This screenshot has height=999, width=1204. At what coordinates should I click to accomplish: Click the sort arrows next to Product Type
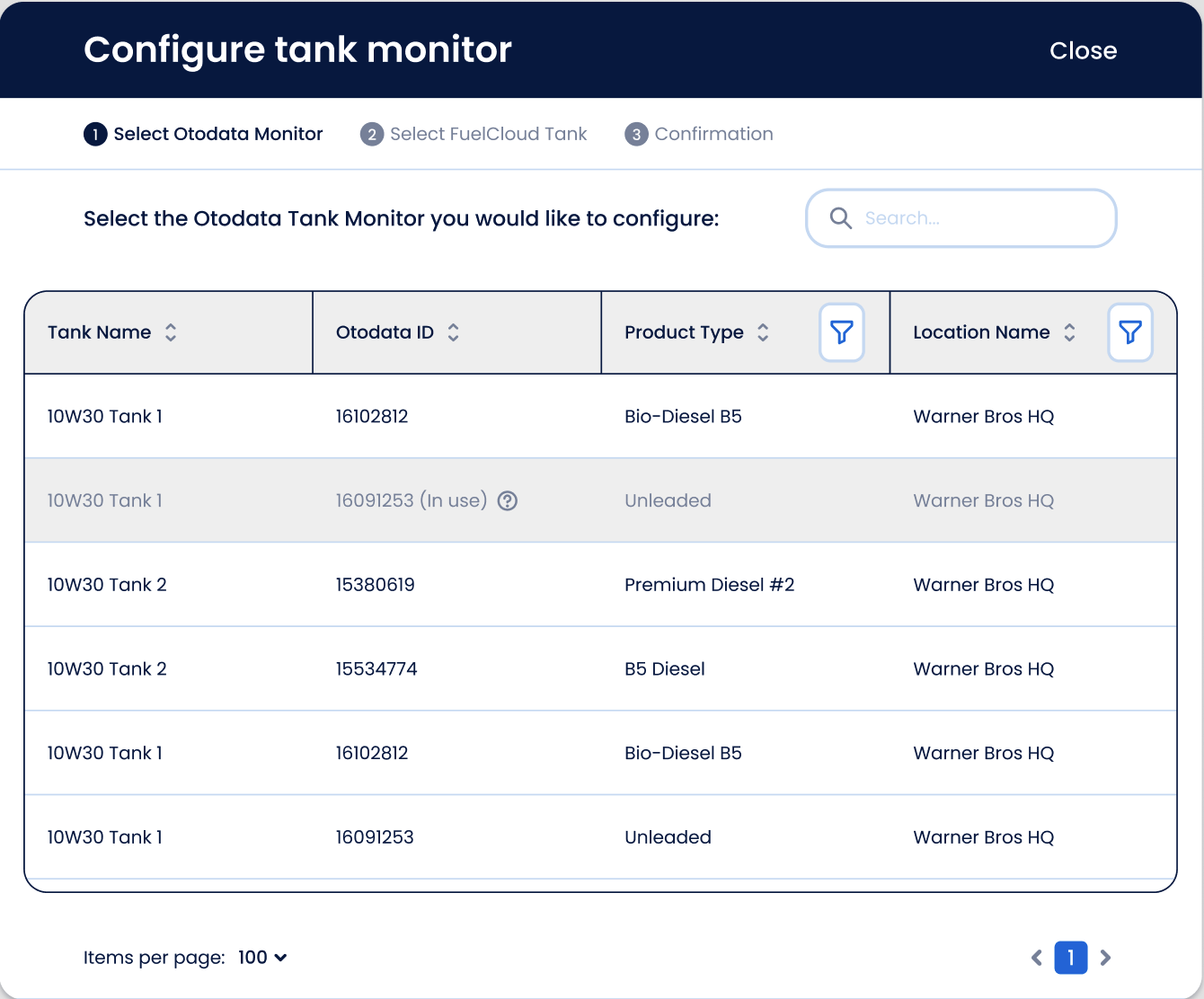763,332
